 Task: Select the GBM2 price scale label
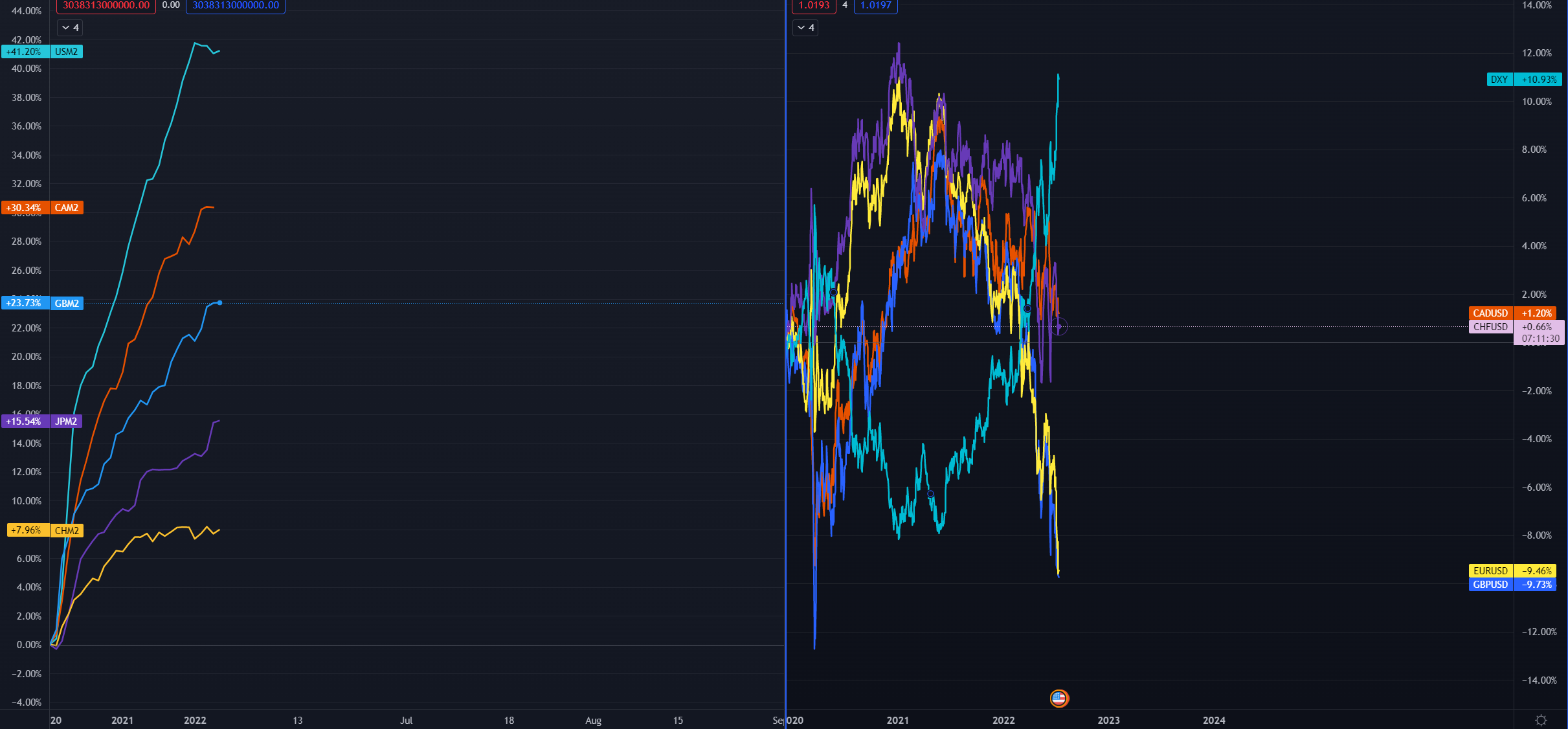click(42, 303)
